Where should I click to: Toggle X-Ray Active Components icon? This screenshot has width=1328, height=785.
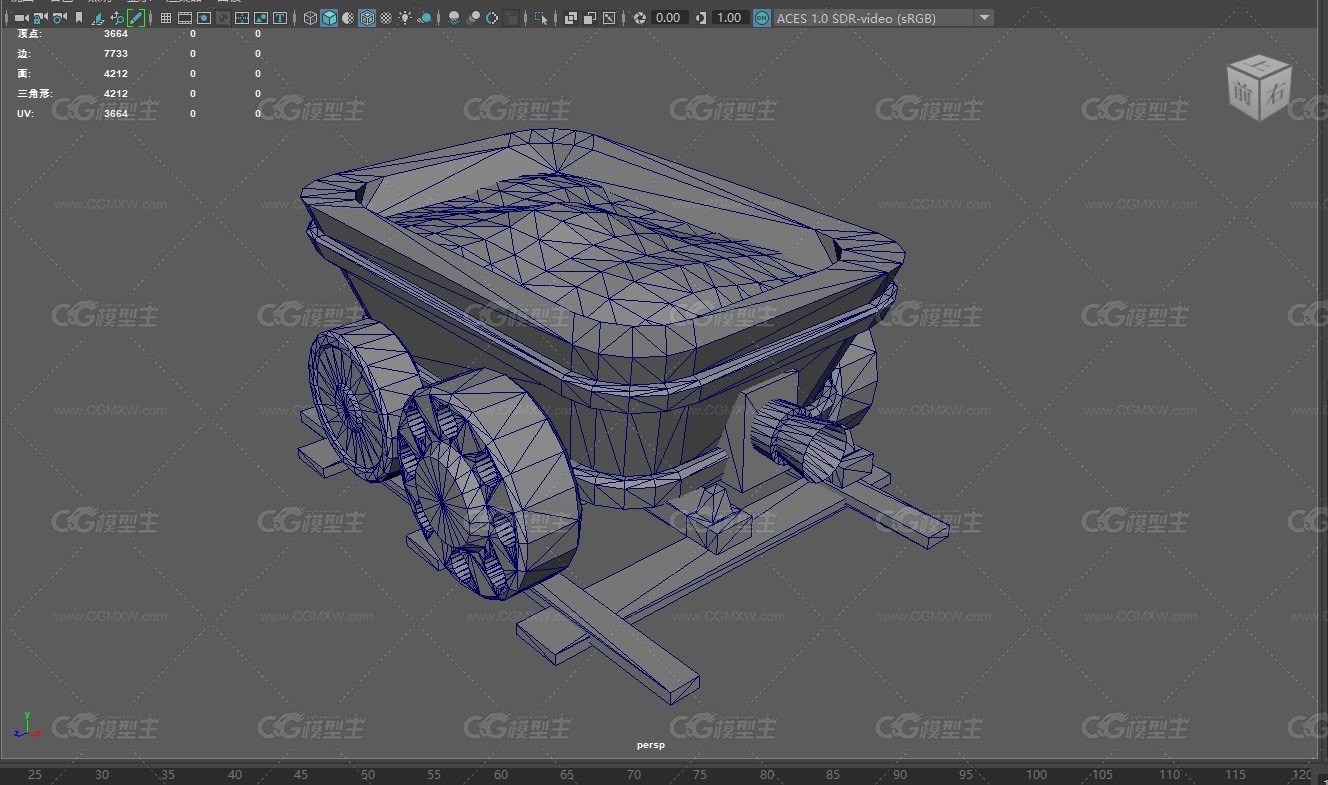(x=590, y=18)
